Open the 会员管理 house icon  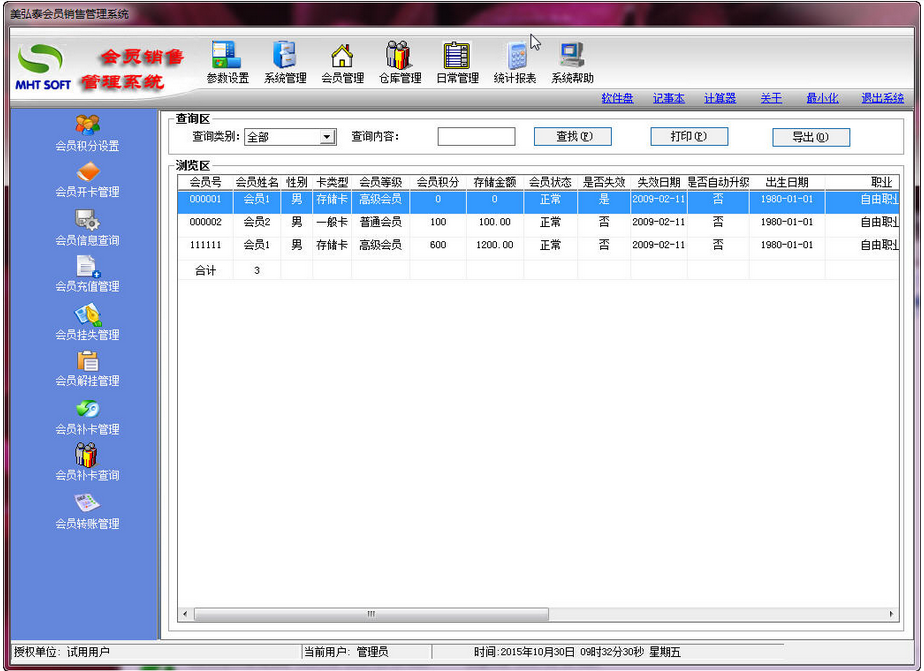pos(342,62)
